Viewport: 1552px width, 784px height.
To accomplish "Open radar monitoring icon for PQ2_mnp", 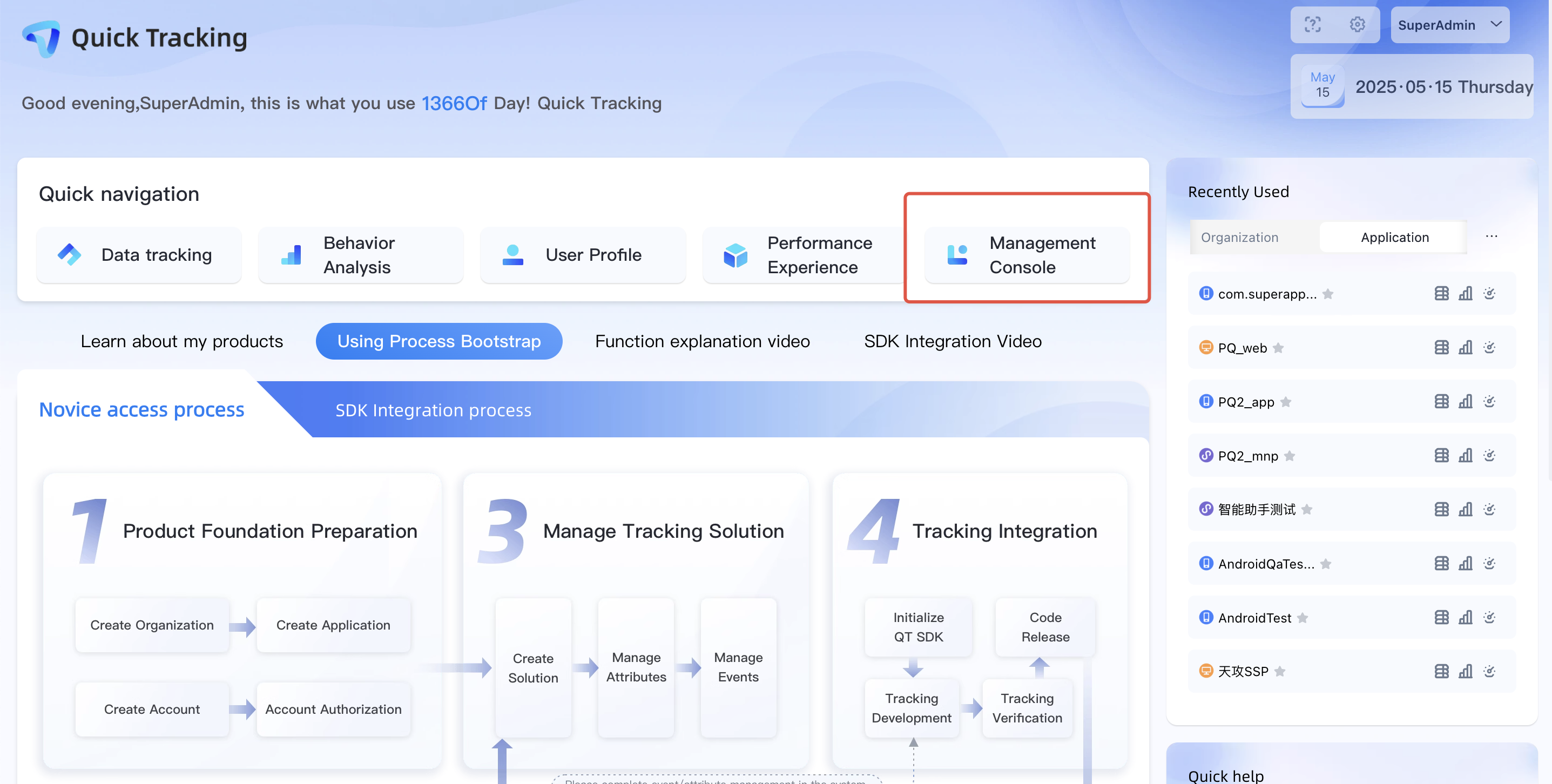I will [x=1489, y=456].
